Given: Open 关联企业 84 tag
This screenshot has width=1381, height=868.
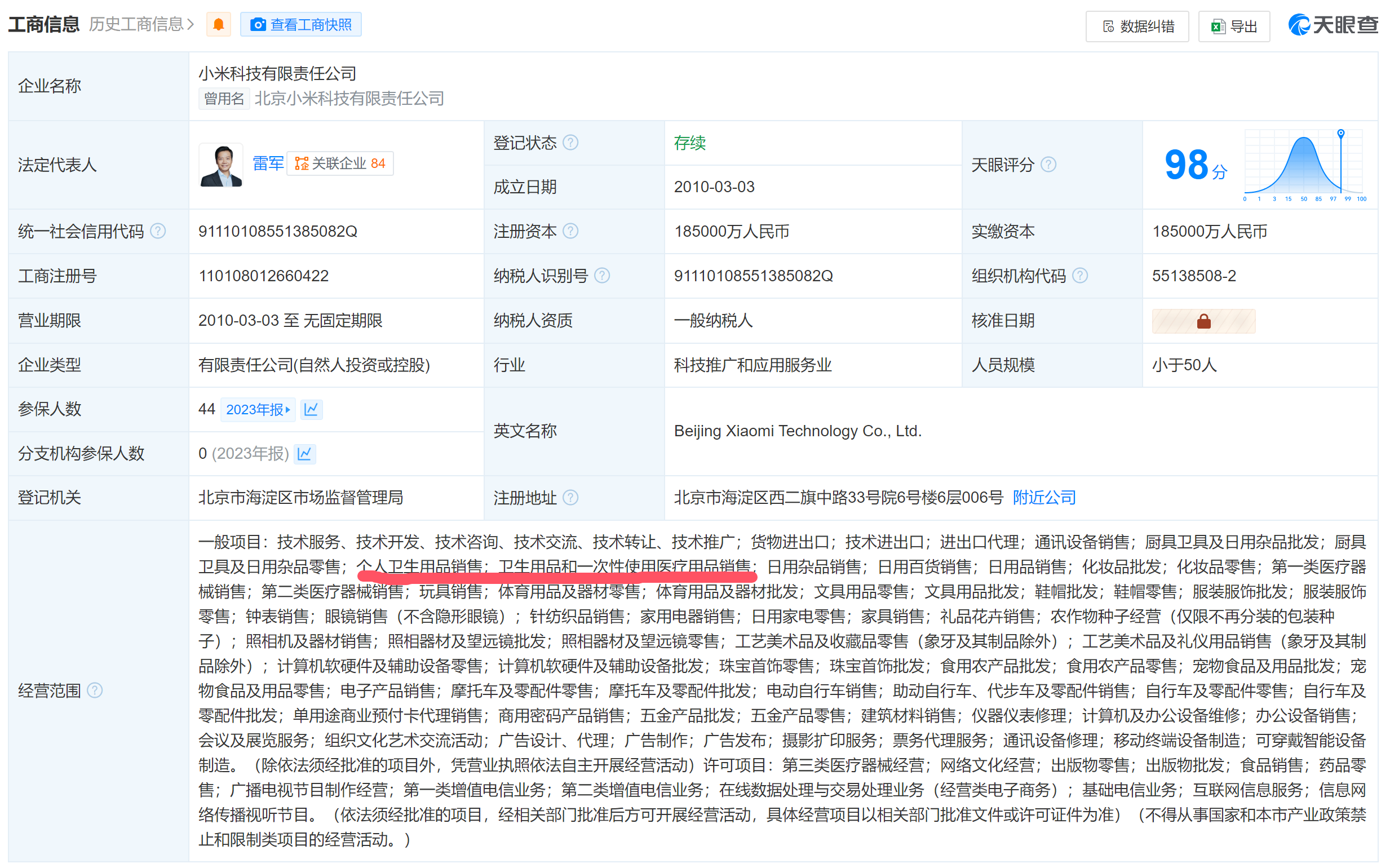Looking at the screenshot, I should click(340, 164).
